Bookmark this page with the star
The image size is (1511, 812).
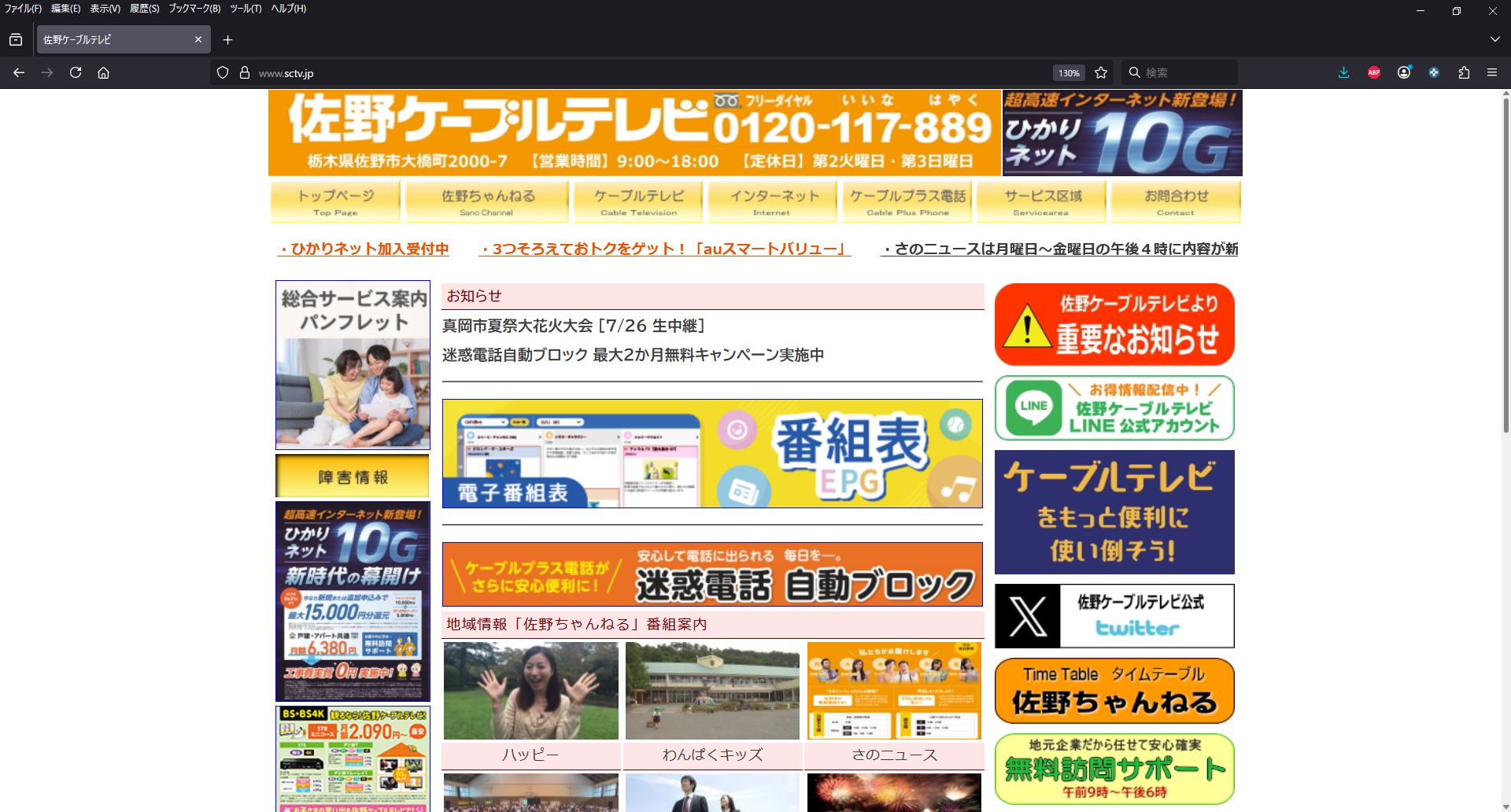point(1101,72)
